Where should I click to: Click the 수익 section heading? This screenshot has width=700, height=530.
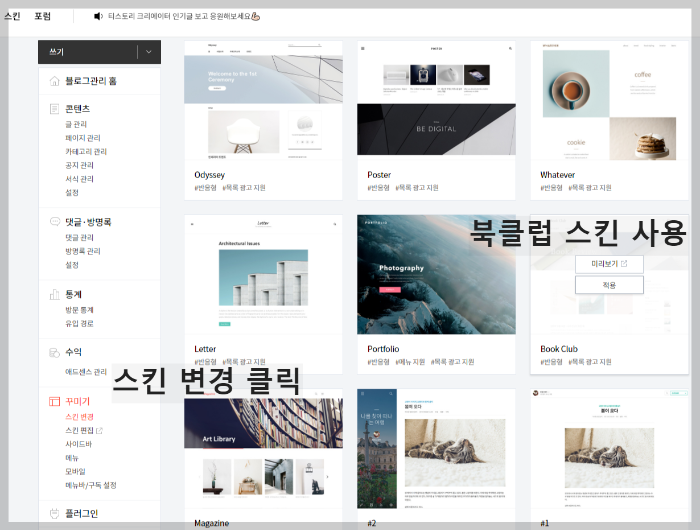tap(74, 352)
